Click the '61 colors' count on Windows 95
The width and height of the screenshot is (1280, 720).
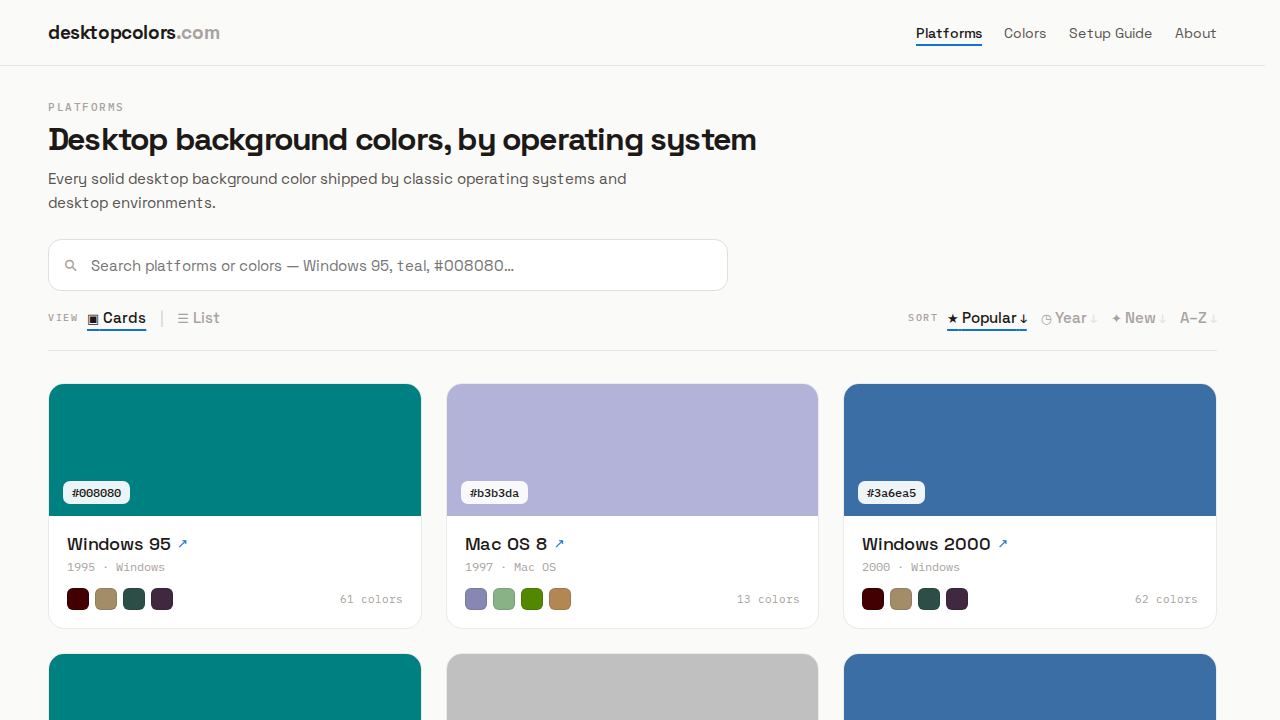pos(371,599)
